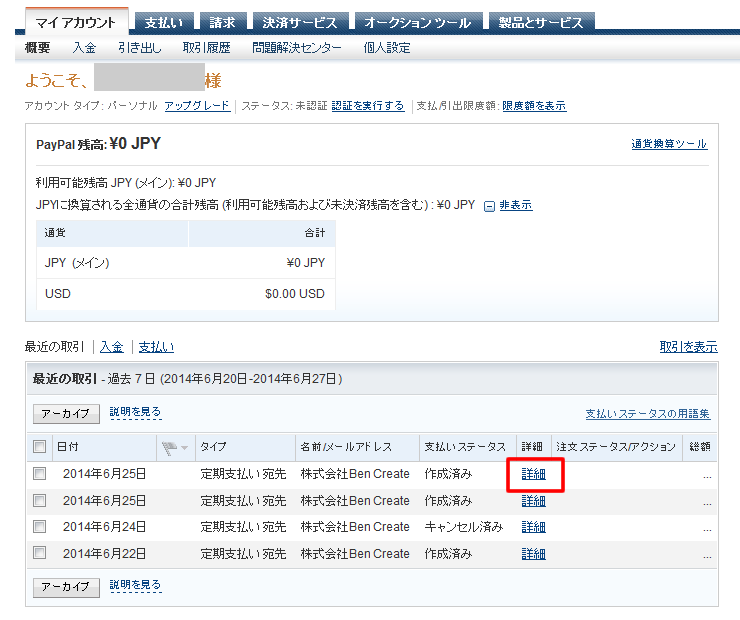Toggle the select-all checkbox in the table header
Screen dimensions: 740x620
(x=40, y=447)
